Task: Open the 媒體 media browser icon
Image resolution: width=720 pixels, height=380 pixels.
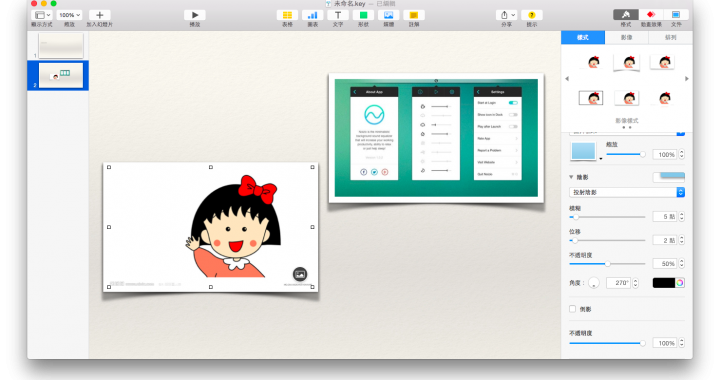Action: 388,15
